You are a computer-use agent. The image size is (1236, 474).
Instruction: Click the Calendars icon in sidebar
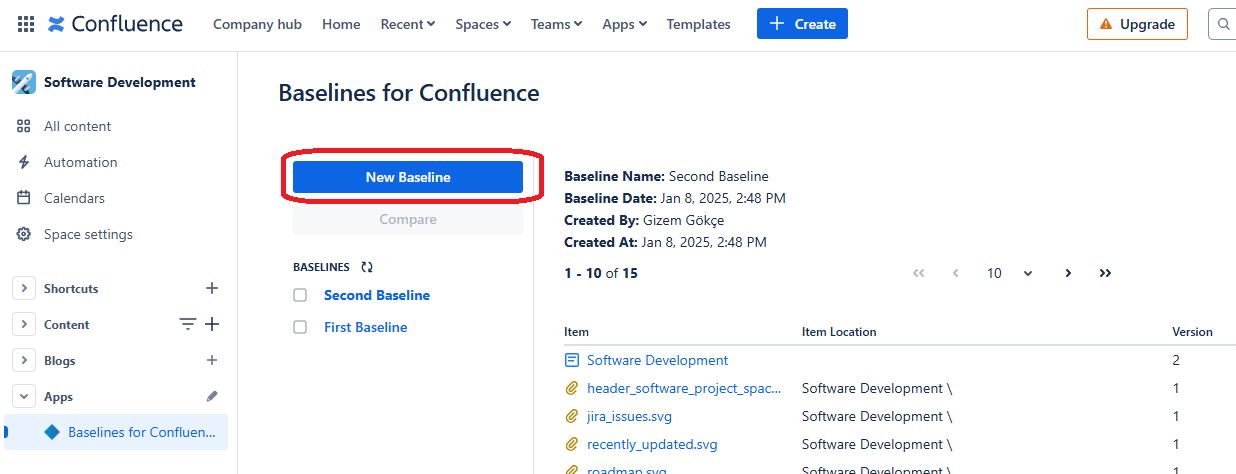click(24, 198)
